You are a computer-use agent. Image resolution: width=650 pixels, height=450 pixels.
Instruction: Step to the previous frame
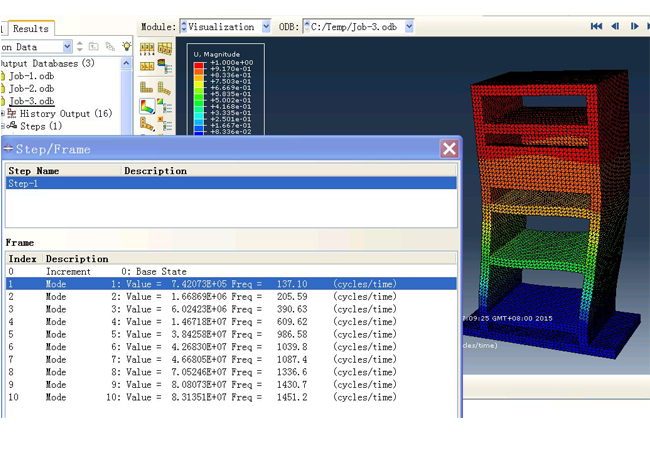pos(615,27)
